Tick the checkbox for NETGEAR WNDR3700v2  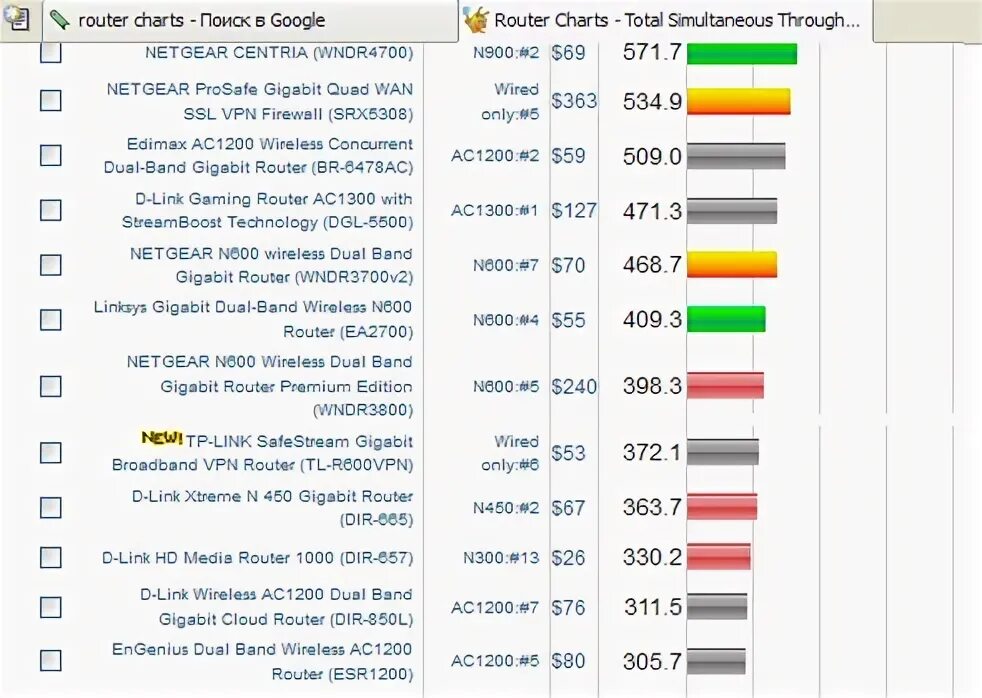tap(51, 265)
